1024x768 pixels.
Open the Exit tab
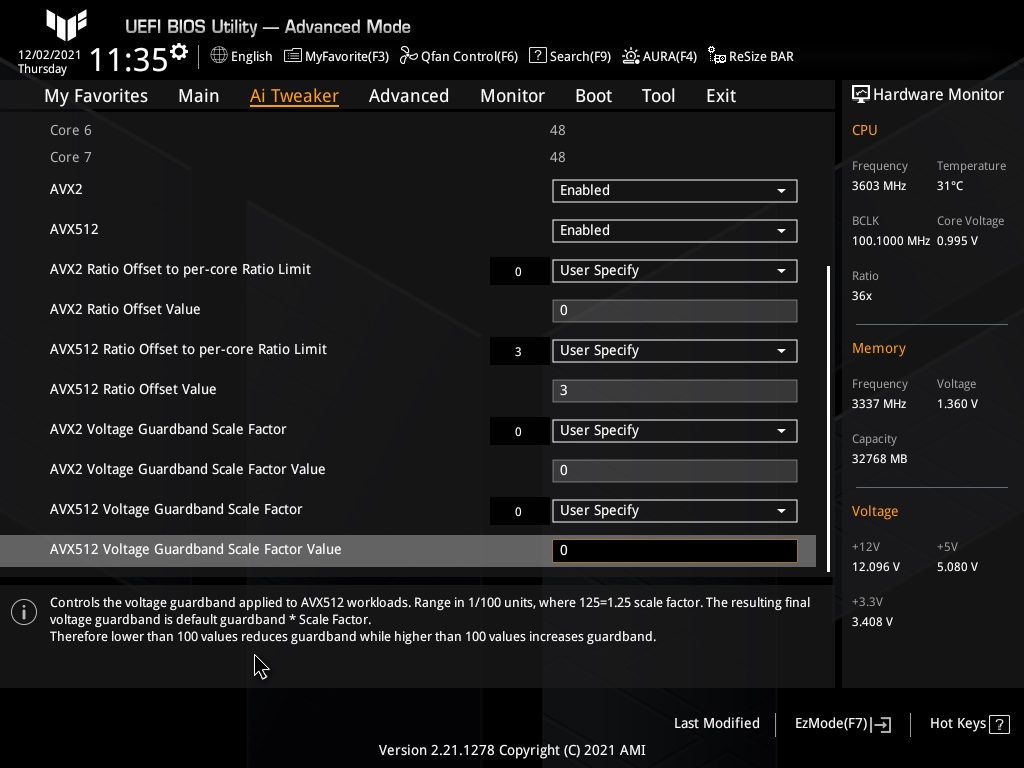click(x=721, y=96)
